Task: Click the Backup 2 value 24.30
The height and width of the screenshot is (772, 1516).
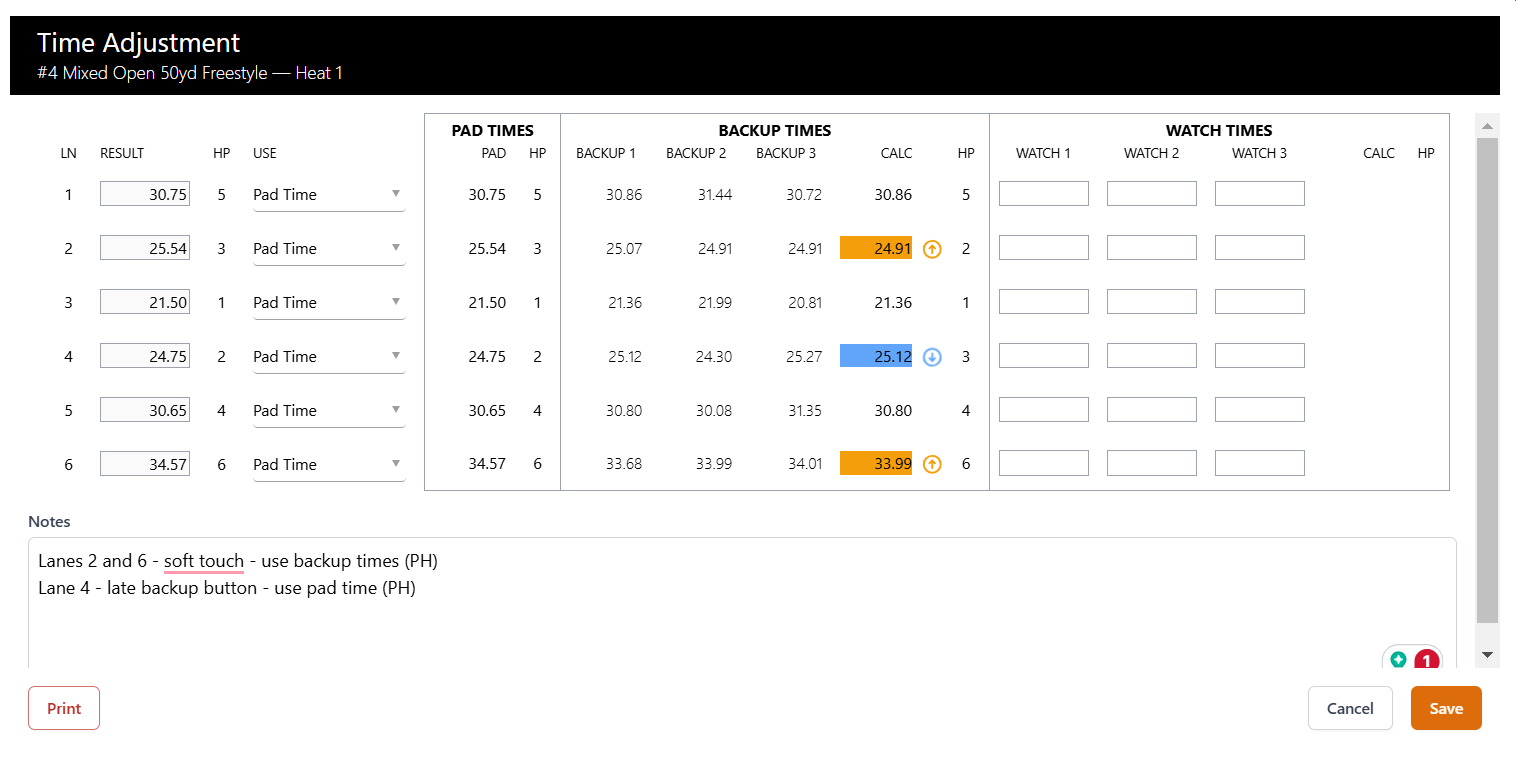Action: (714, 357)
